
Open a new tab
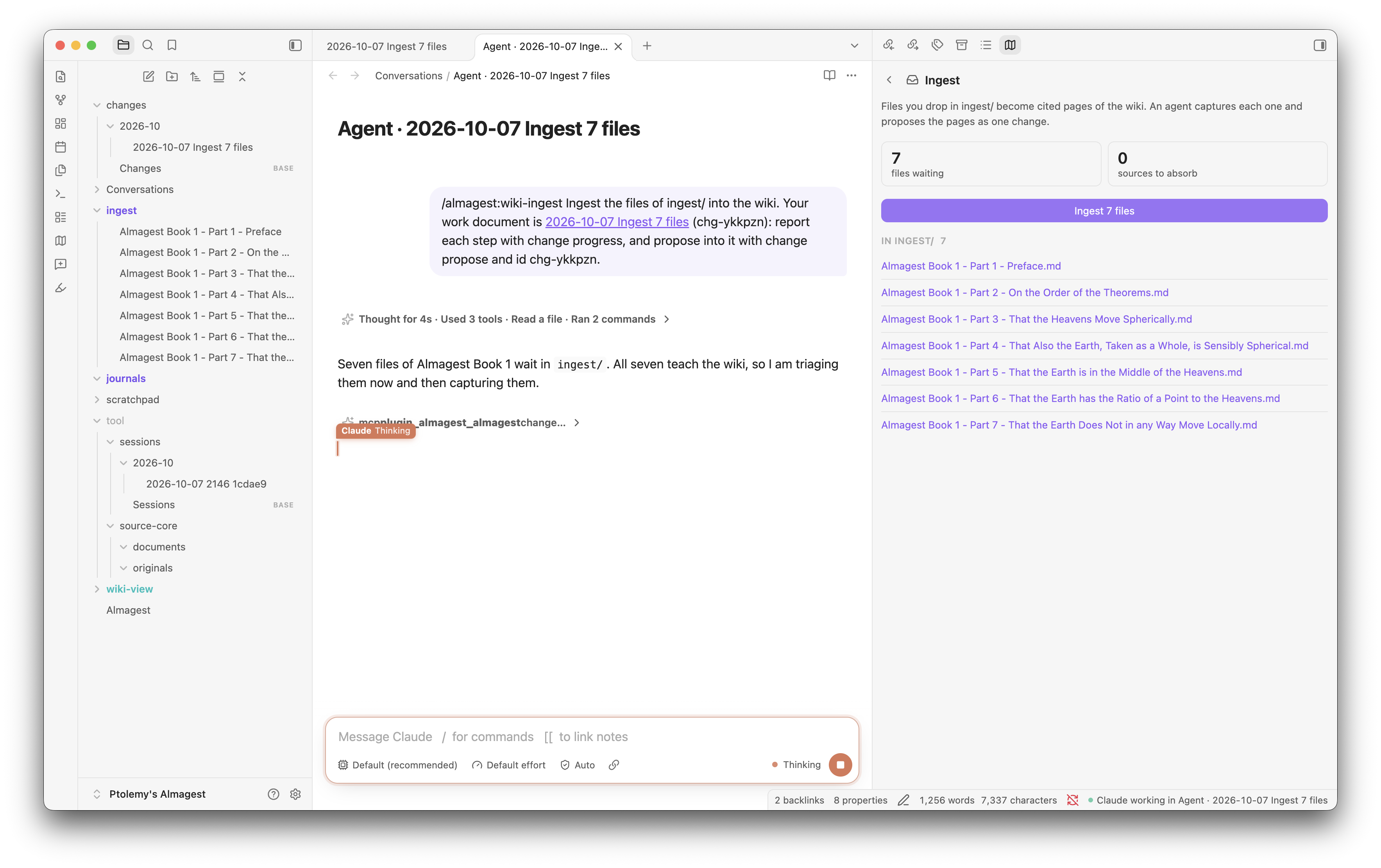pyautogui.click(x=647, y=46)
